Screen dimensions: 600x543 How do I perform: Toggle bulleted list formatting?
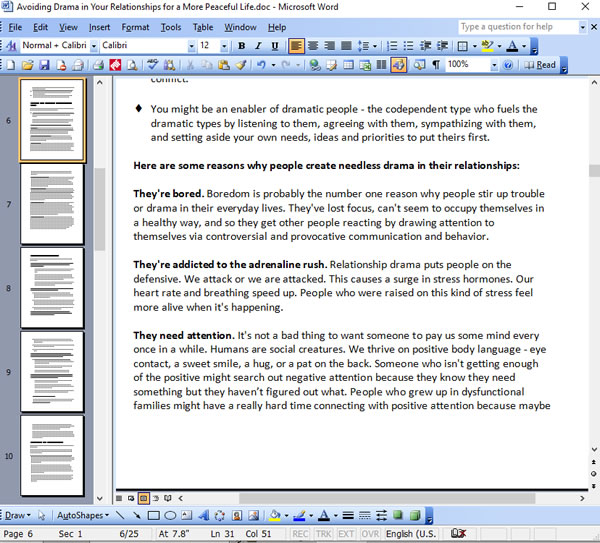point(409,46)
